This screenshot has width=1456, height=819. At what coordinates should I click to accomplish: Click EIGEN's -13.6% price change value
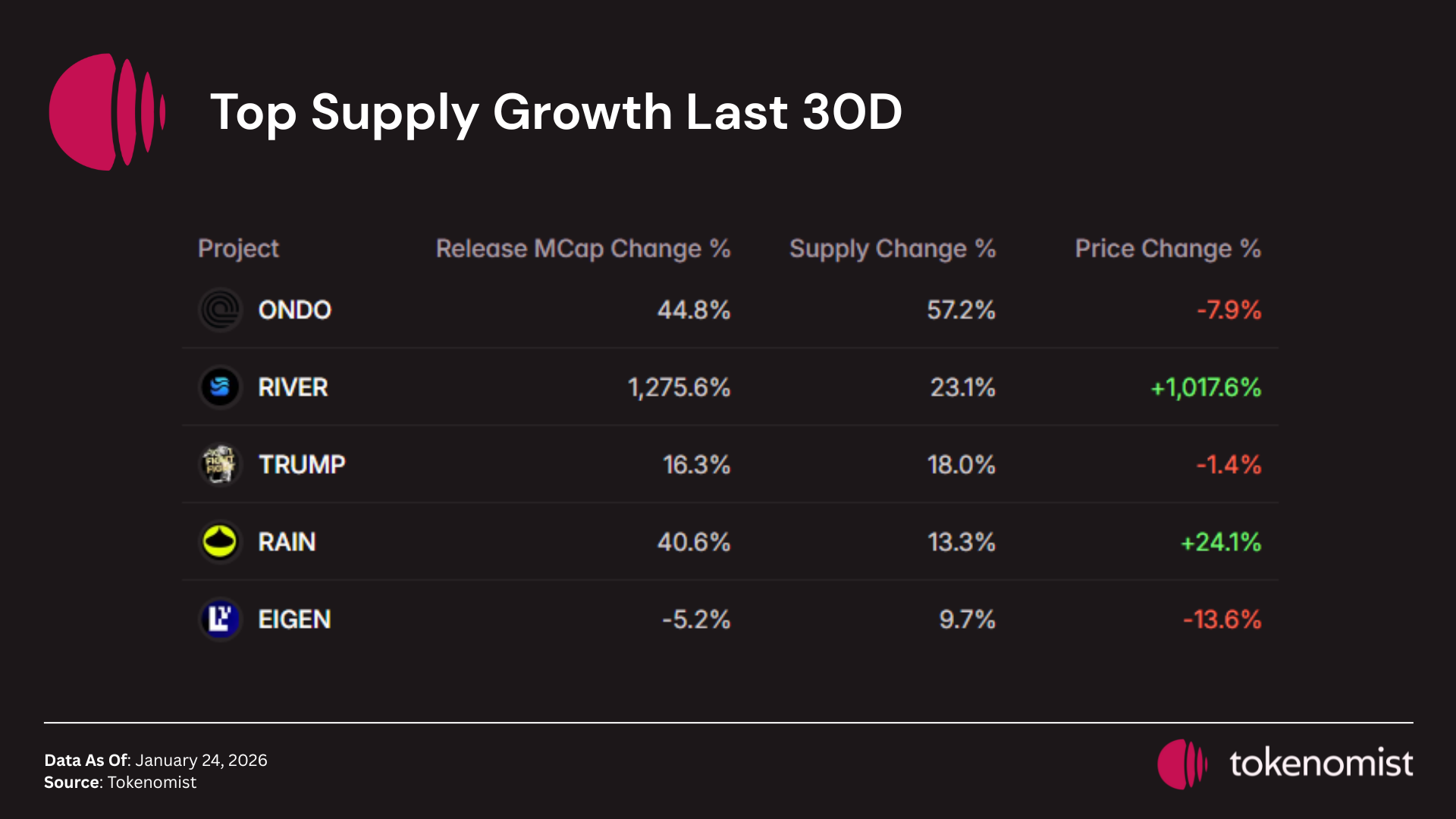[1222, 620]
